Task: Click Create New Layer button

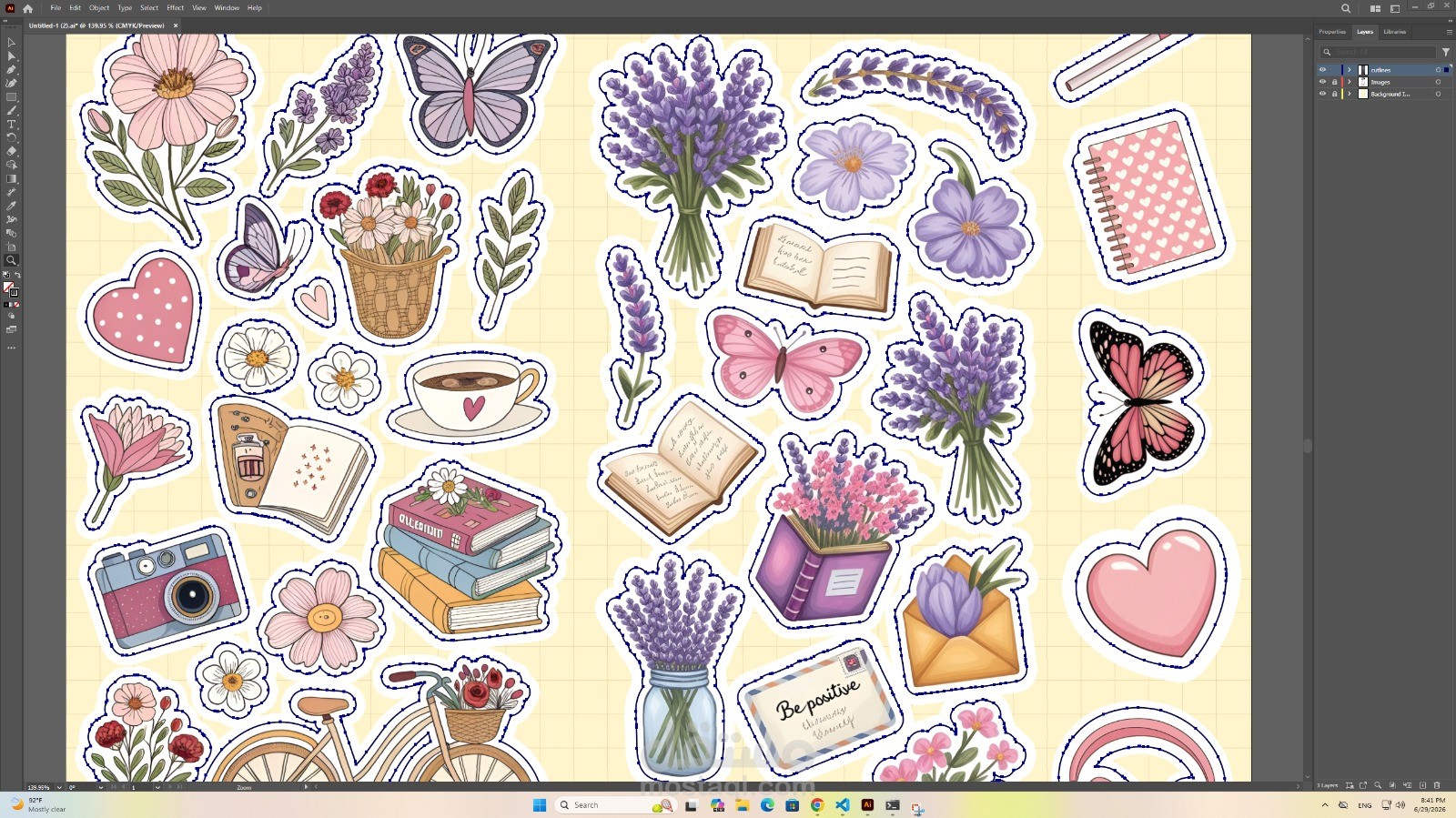Action: (1422, 785)
